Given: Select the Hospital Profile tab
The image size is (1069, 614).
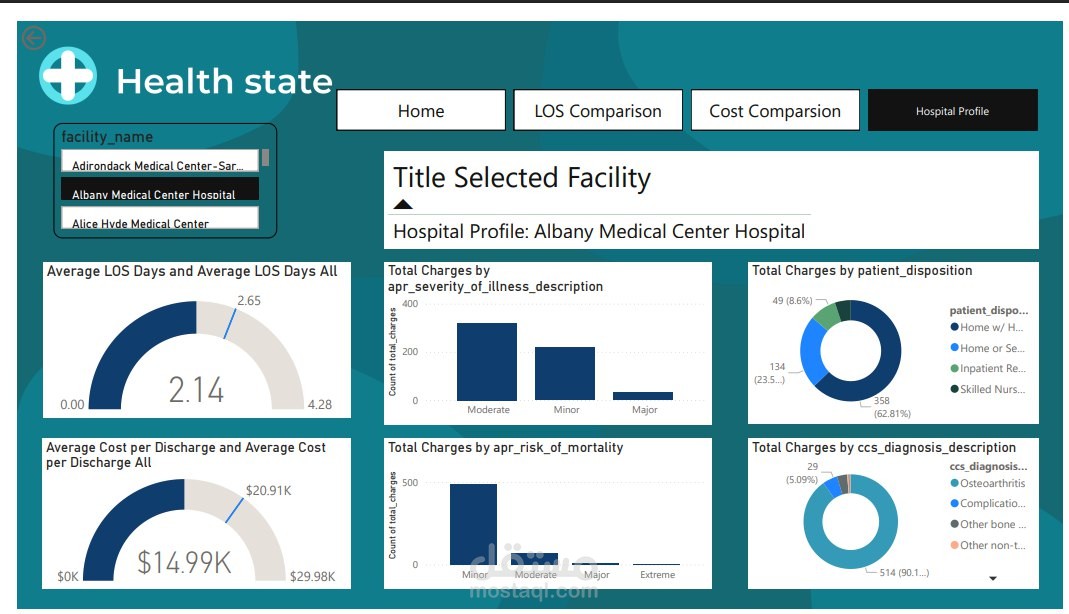Looking at the screenshot, I should pos(952,110).
